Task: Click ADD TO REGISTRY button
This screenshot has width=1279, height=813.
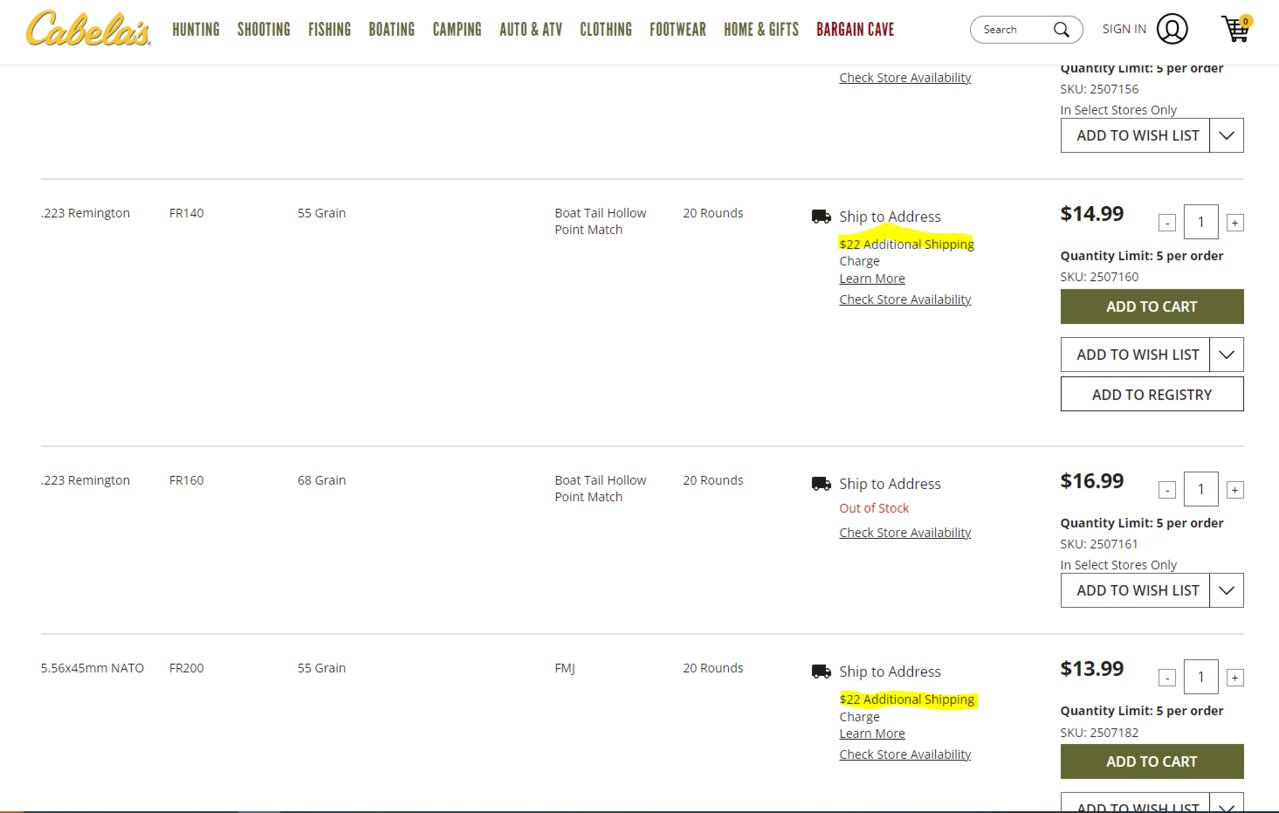Action: coord(1152,394)
